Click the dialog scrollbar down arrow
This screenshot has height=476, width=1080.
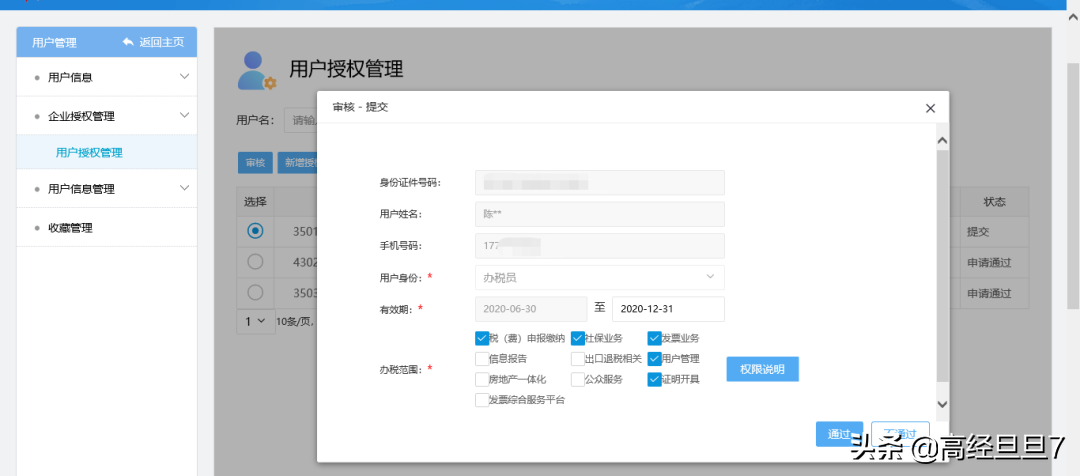pos(943,404)
